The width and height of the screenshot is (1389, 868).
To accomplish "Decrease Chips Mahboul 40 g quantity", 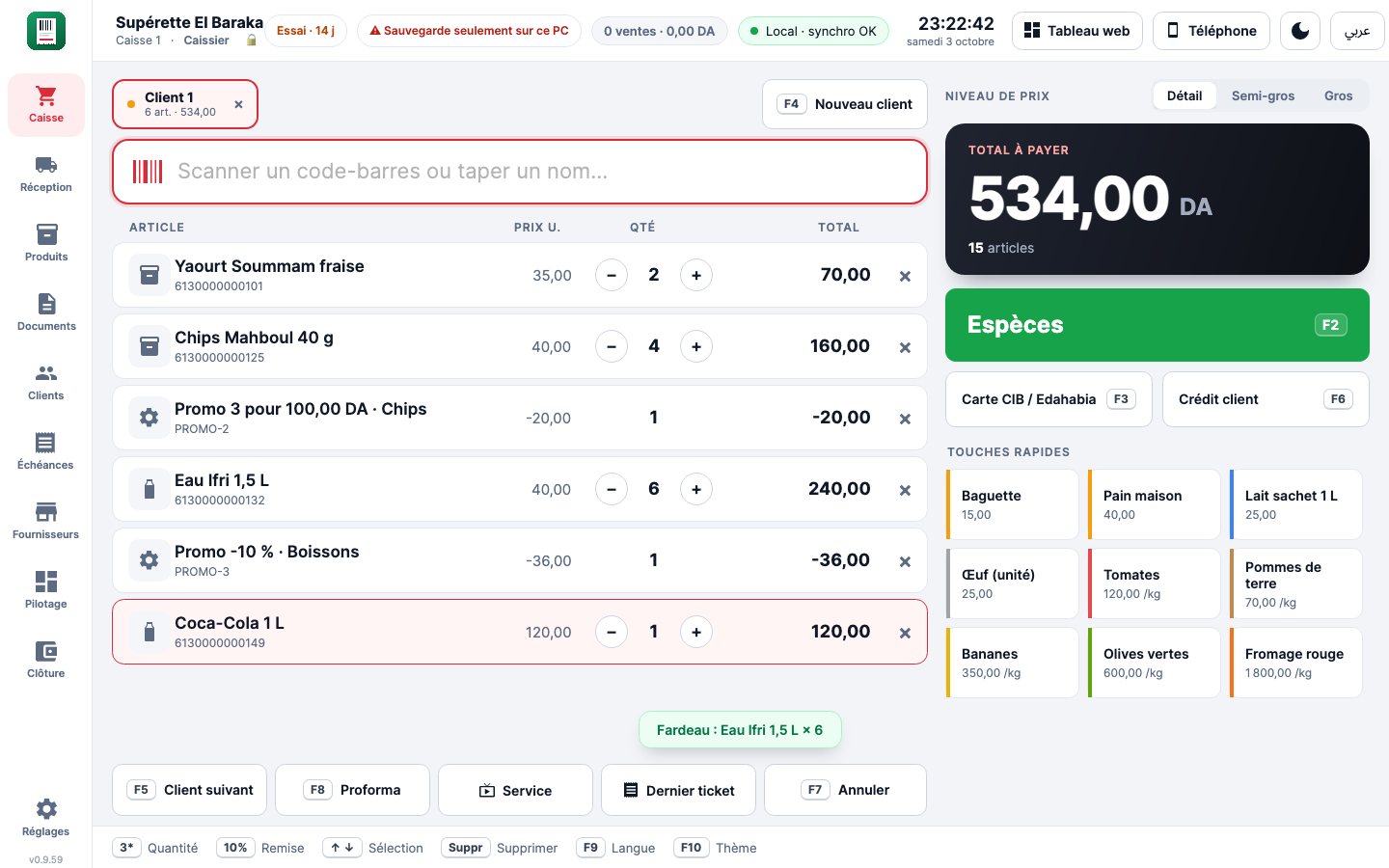I will click(x=612, y=346).
